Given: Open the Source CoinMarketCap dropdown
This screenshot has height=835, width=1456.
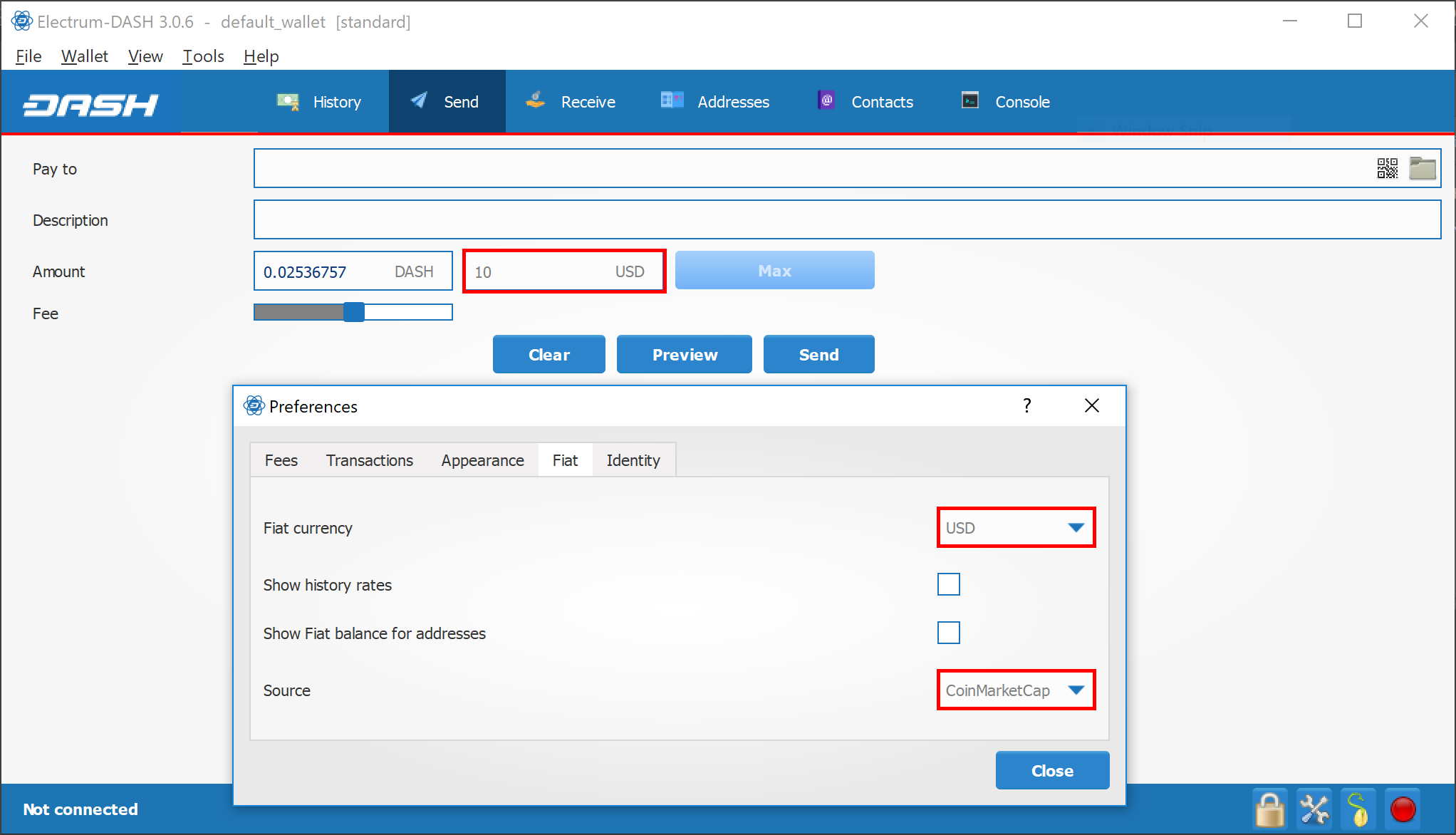Looking at the screenshot, I should click(1016, 690).
